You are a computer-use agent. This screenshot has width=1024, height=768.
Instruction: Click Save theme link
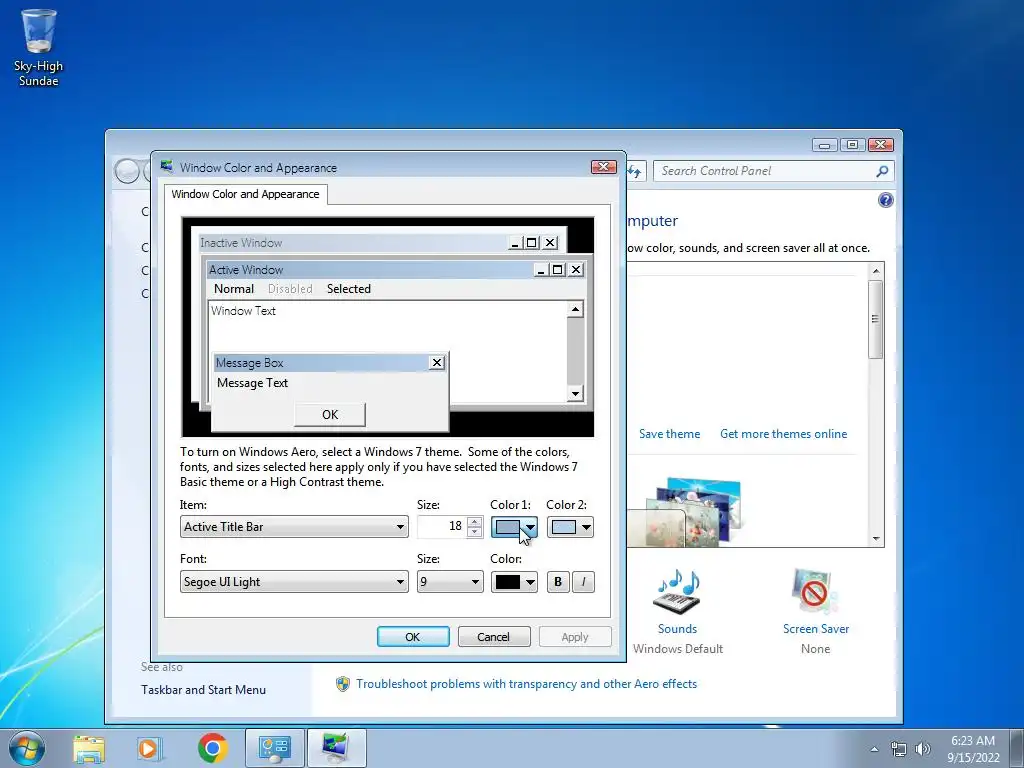(669, 434)
